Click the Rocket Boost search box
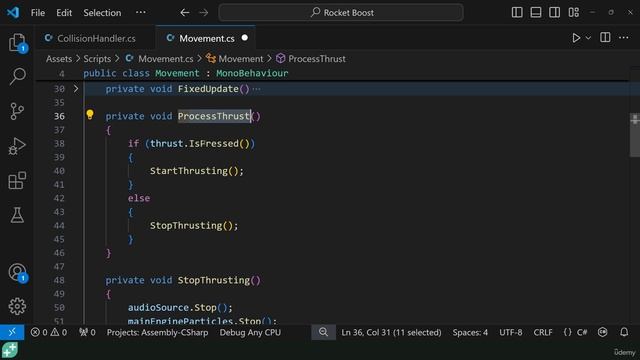This screenshot has width=640, height=360. click(x=341, y=13)
